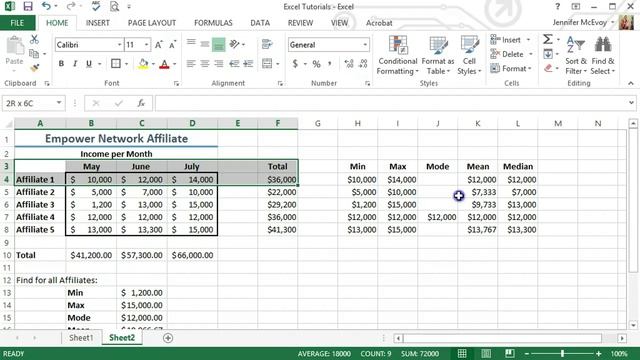Apply Percent Style formatting
This screenshot has width=640, height=360.
point(316,64)
